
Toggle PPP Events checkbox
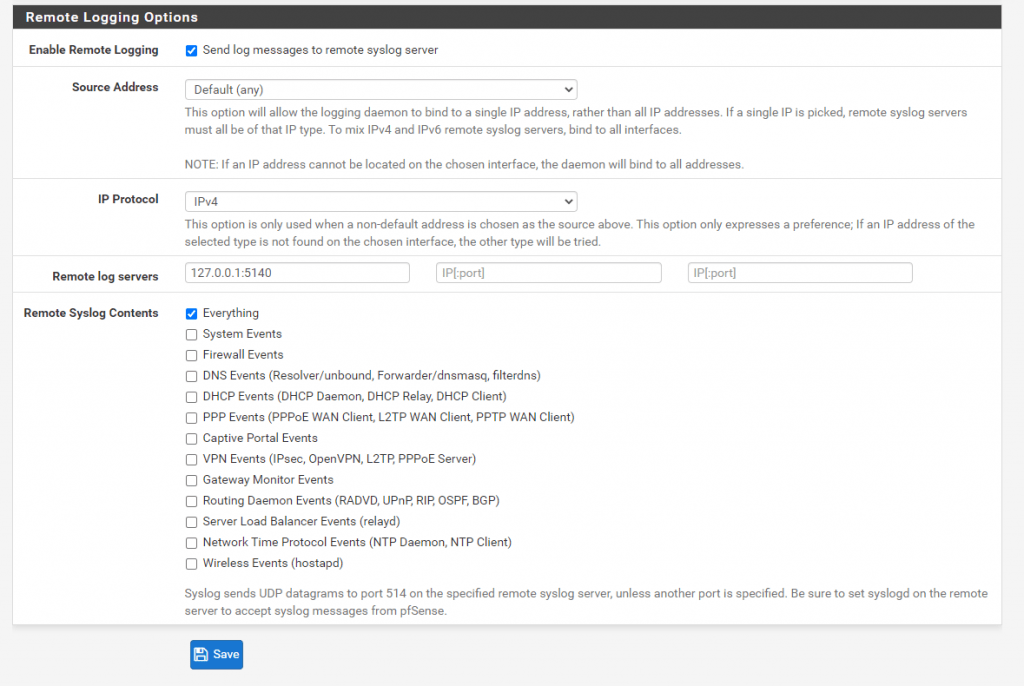(191, 418)
